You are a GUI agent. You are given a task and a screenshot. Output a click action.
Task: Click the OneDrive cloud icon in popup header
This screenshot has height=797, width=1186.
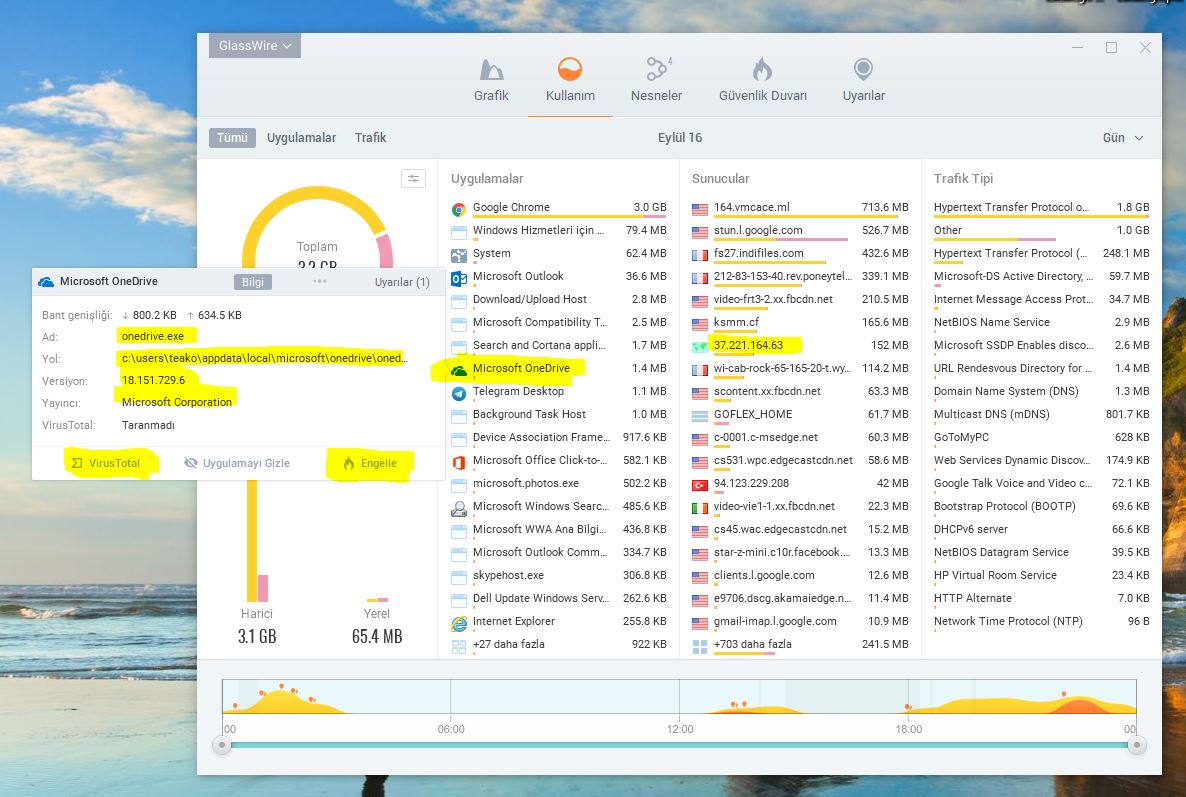point(46,281)
